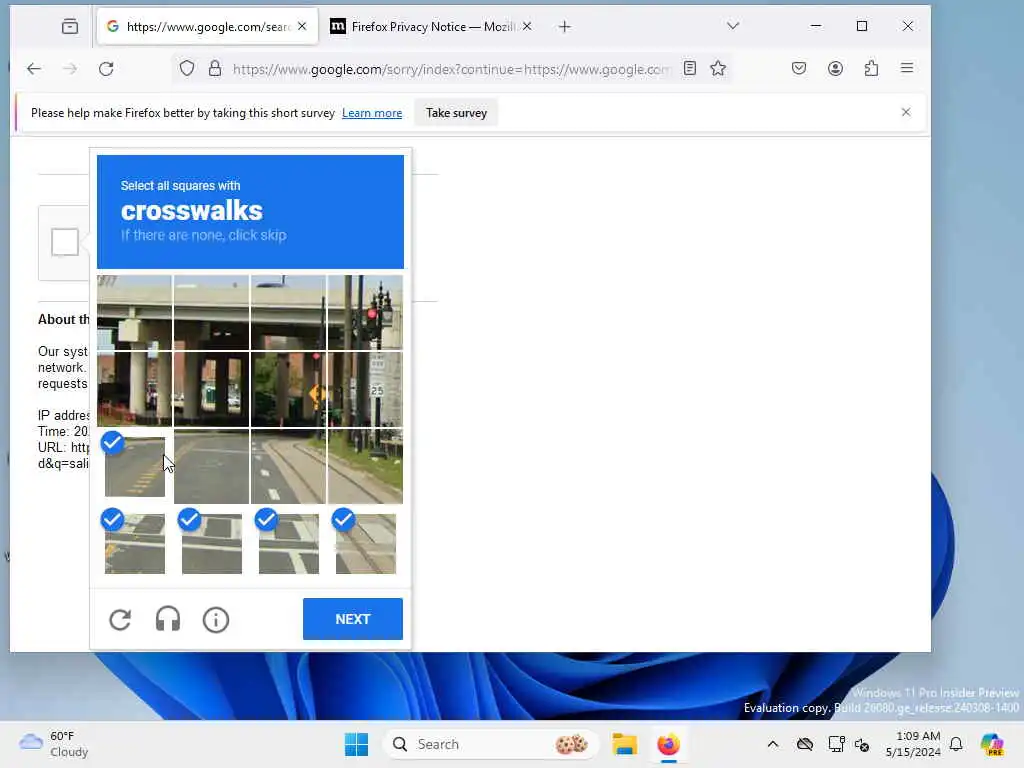Viewport: 1024px width, 768px height.
Task: Open Copilot preview icon in taskbar
Action: tap(992, 744)
